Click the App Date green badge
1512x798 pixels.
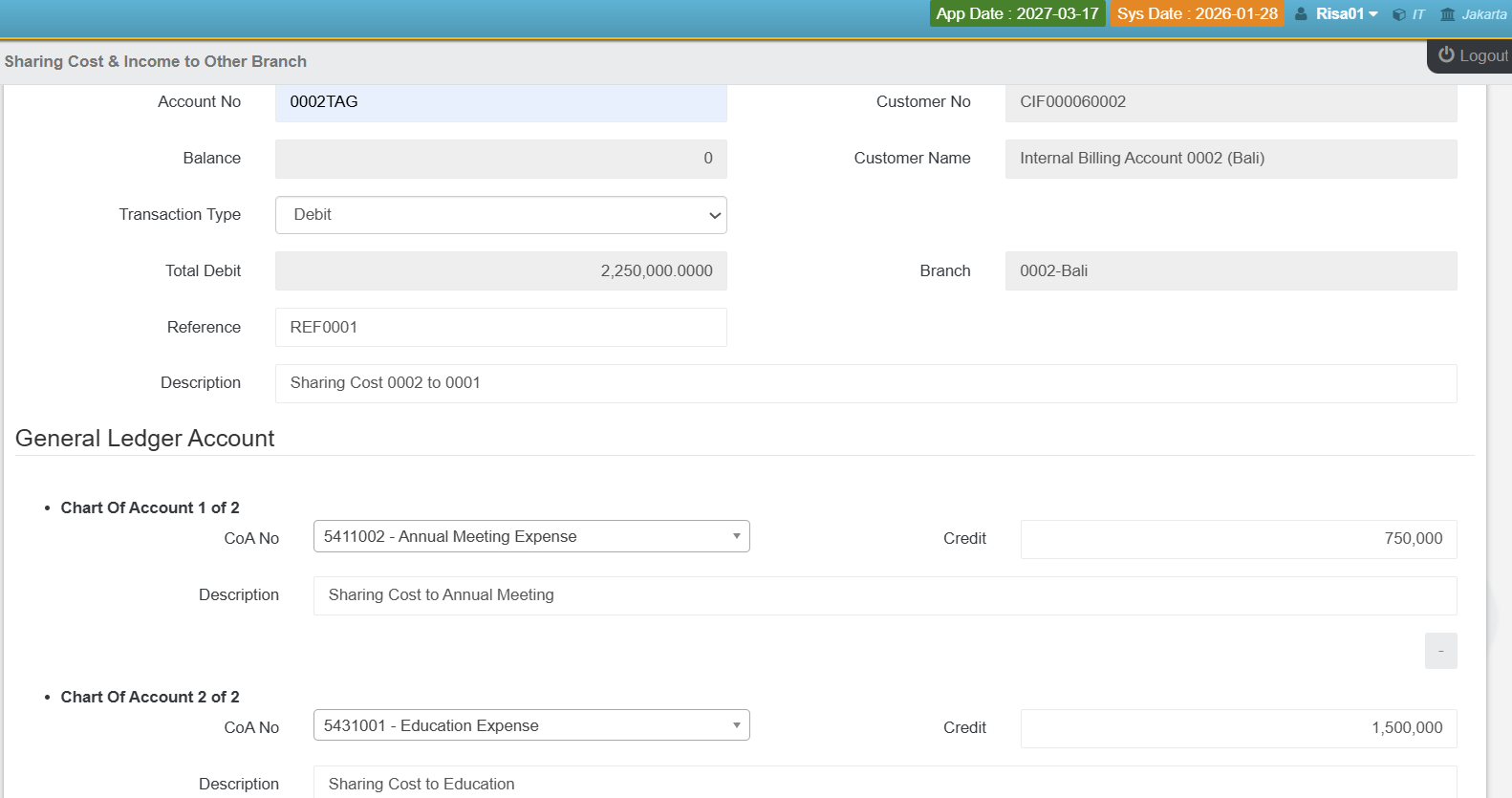click(x=1017, y=14)
